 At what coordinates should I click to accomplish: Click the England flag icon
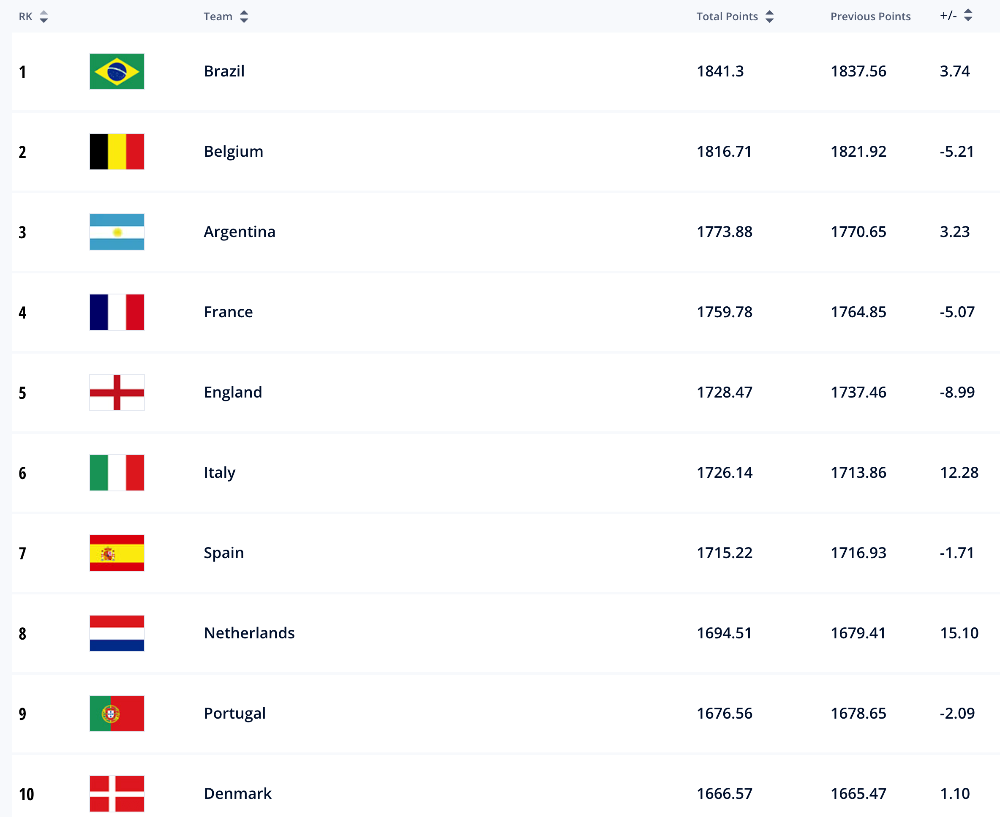[x=117, y=392]
